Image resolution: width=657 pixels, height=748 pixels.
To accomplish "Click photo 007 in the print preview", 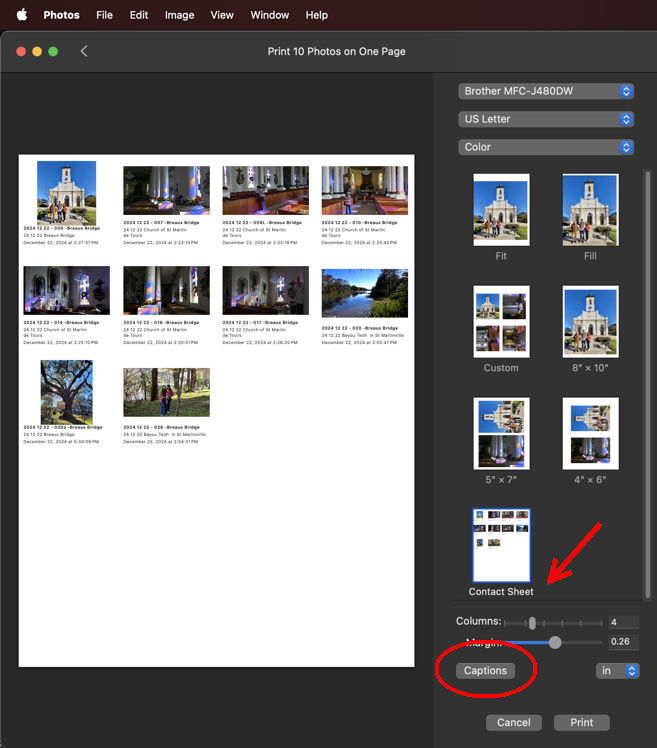I will click(166, 190).
